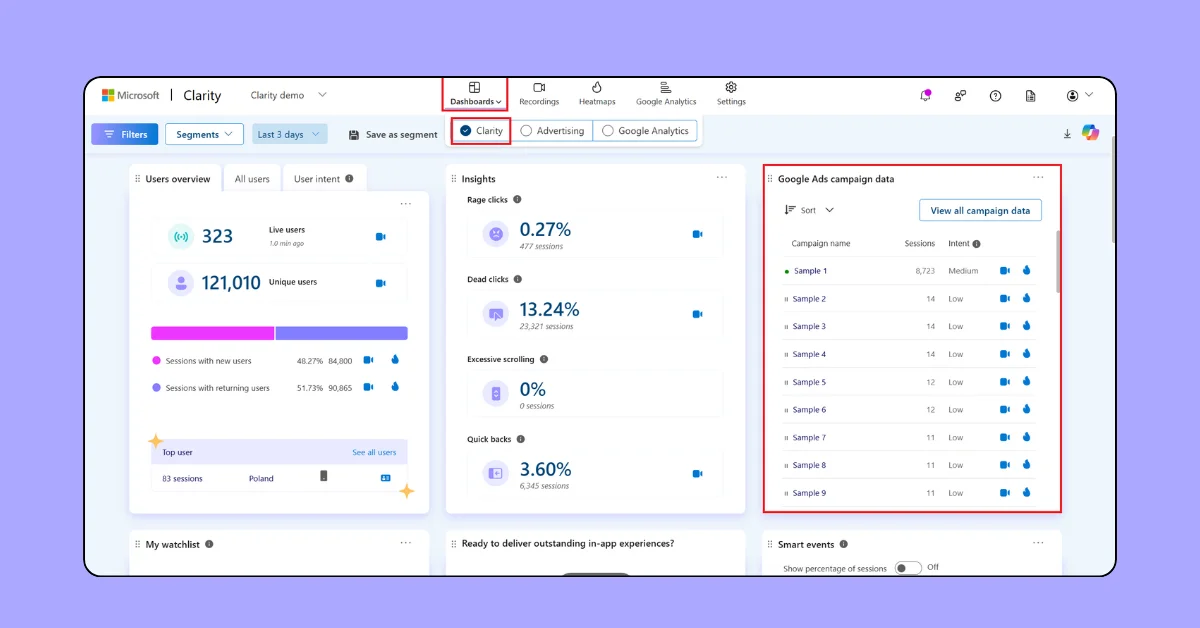Screen dimensions: 1200x628
Task: View recordings of unique users
Action: click(381, 283)
